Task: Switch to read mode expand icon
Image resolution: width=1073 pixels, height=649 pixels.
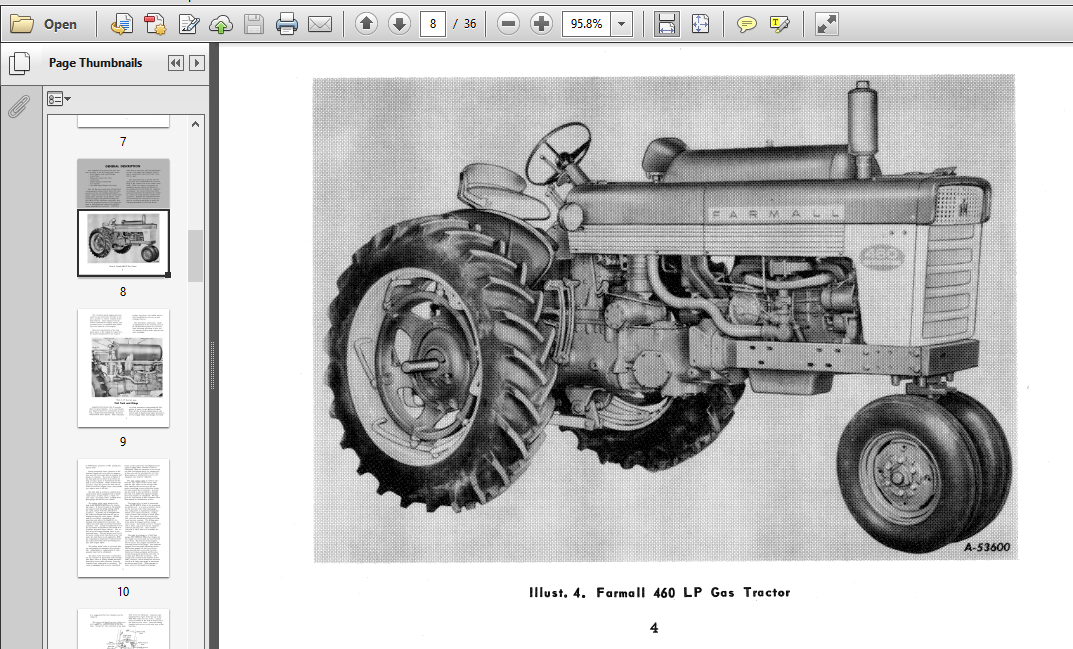Action: pyautogui.click(x=826, y=24)
